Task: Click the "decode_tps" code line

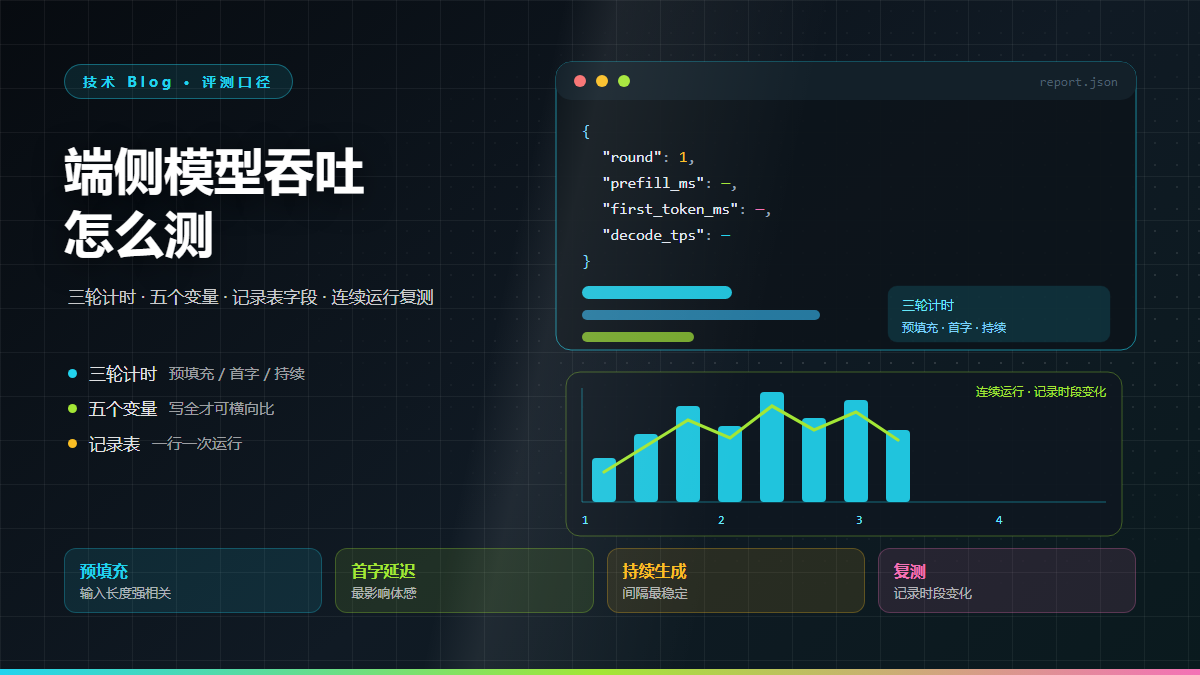Action: click(666, 235)
